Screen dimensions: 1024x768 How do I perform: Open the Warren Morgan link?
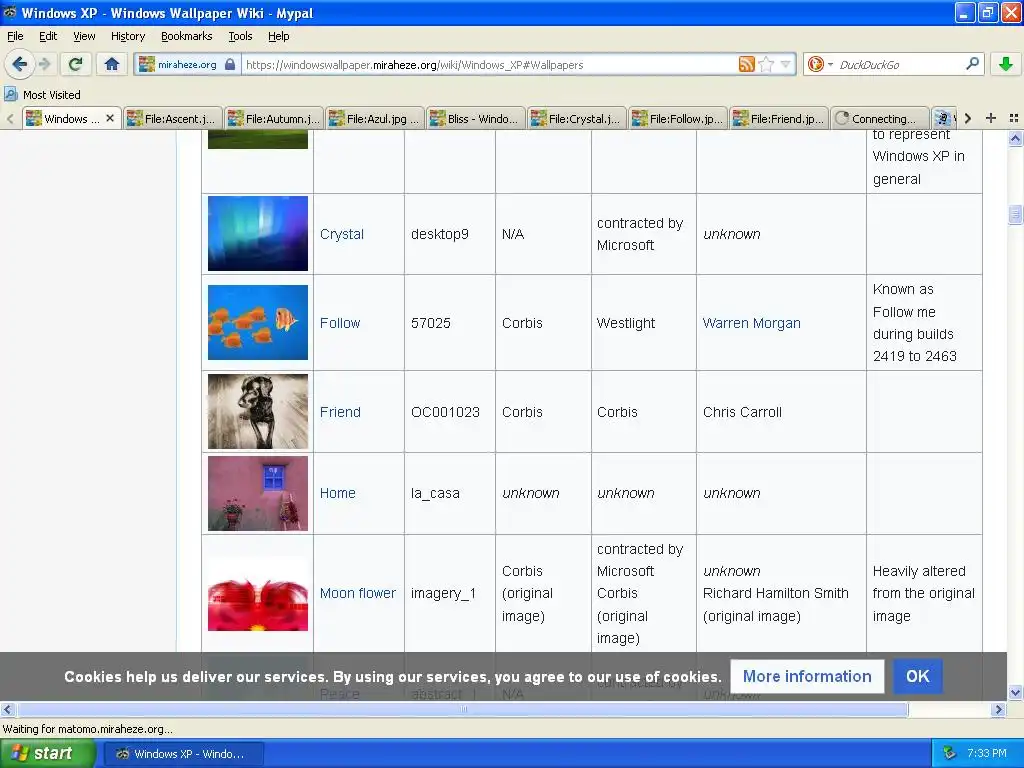tap(752, 323)
